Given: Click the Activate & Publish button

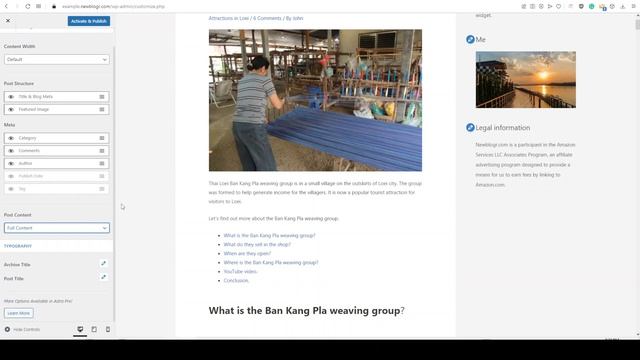Looking at the screenshot, I should point(89,21).
